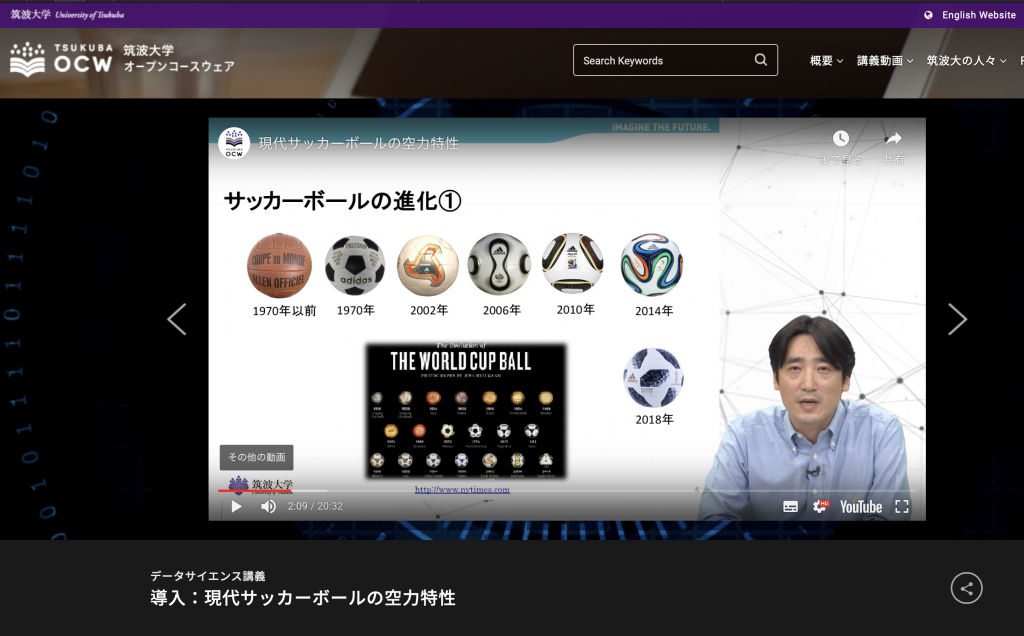Click the search magnifier icon

click(761, 60)
